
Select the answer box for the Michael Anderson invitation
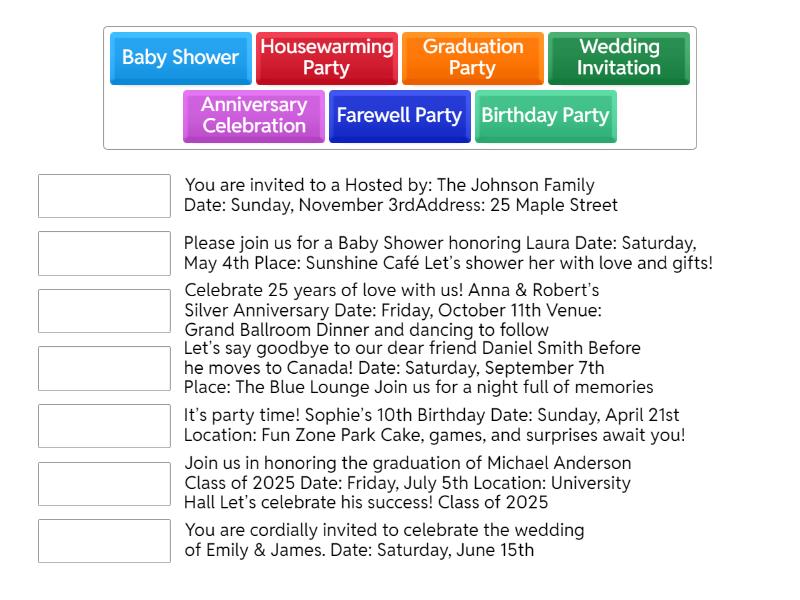point(104,483)
